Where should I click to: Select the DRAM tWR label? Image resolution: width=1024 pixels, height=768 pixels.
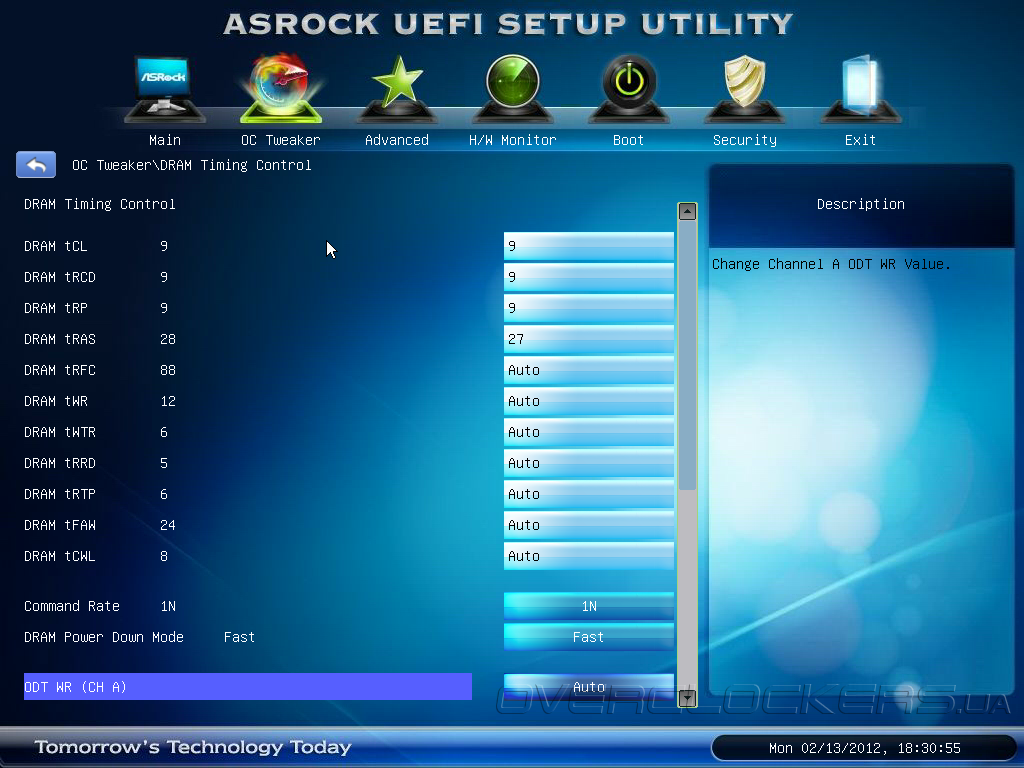(x=56, y=401)
